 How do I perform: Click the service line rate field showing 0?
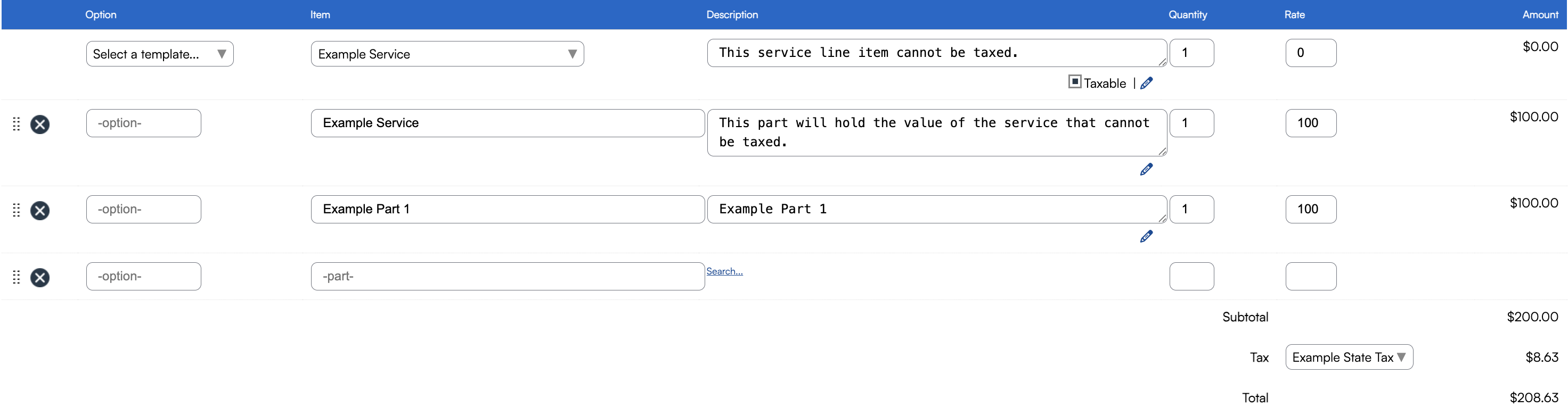1311,53
